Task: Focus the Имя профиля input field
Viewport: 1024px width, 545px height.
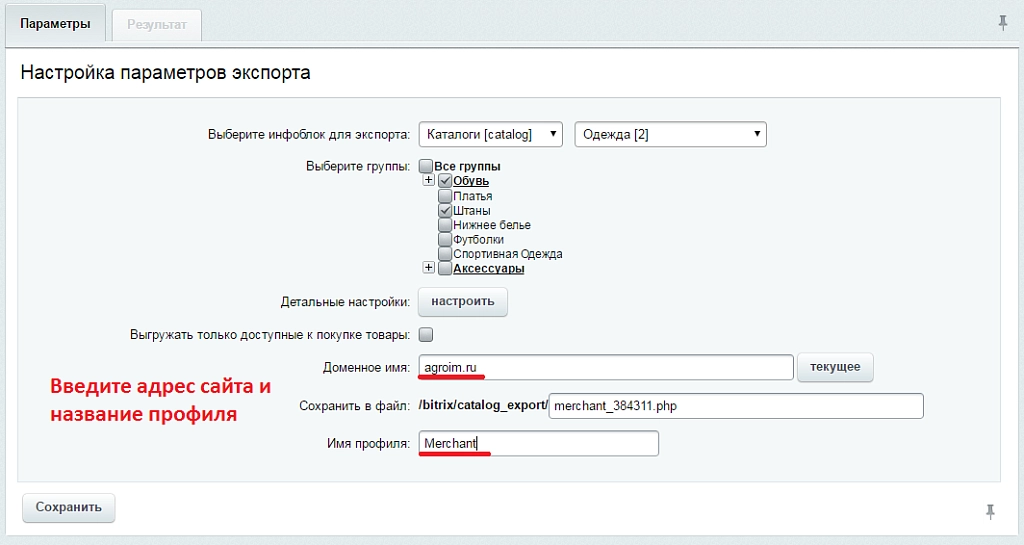Action: [x=539, y=444]
